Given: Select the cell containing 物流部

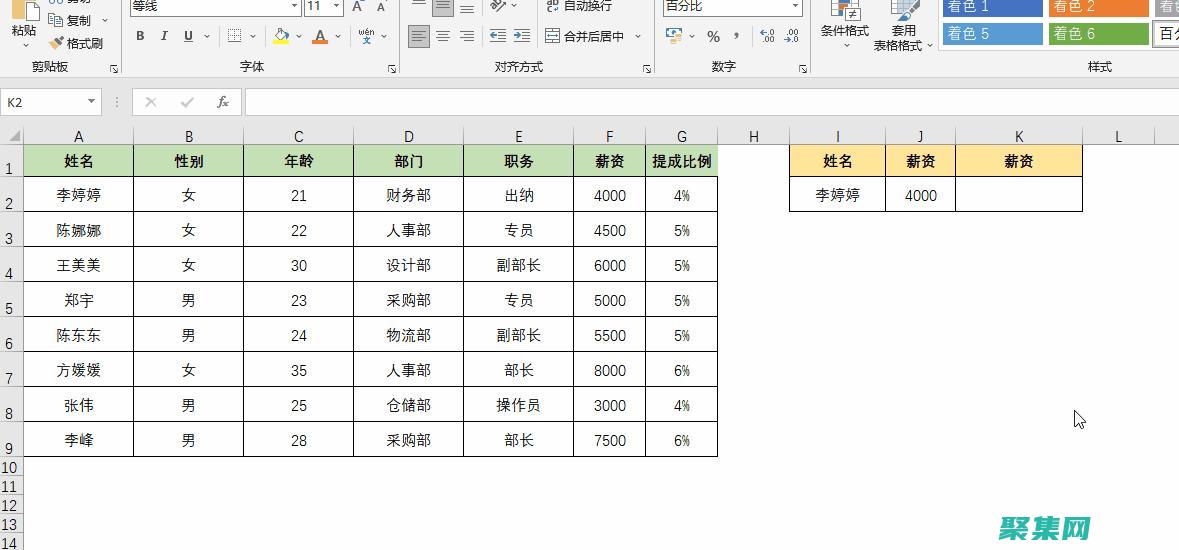Looking at the screenshot, I should click(x=408, y=335).
